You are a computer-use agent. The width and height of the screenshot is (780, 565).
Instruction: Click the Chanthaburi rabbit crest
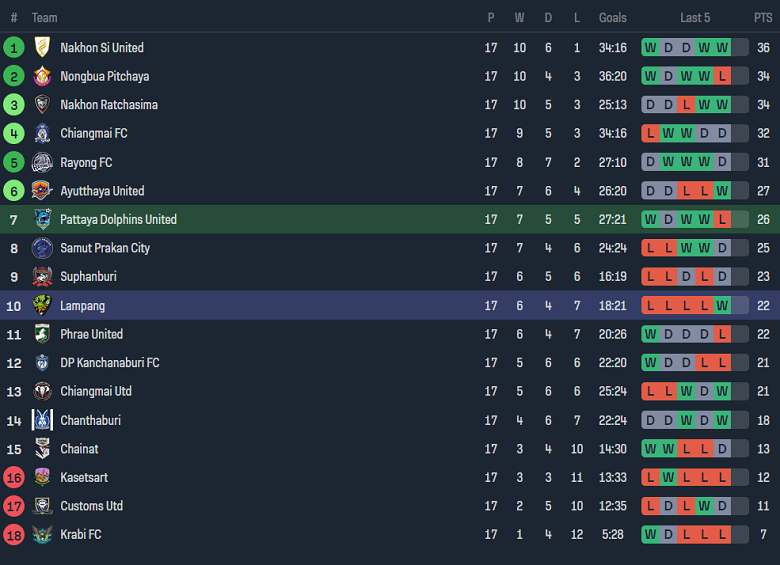point(42,420)
